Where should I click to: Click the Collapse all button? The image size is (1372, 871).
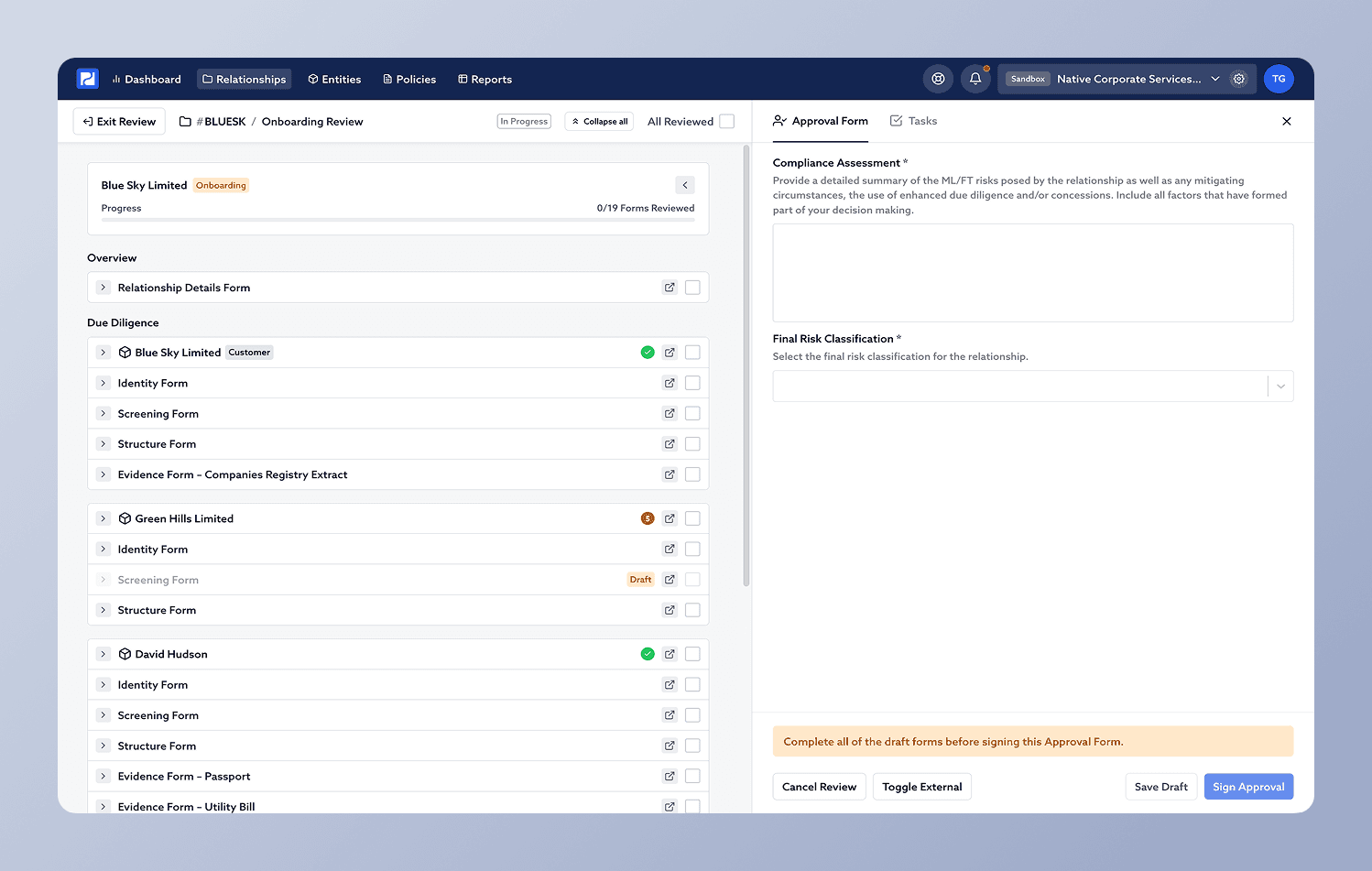point(600,121)
